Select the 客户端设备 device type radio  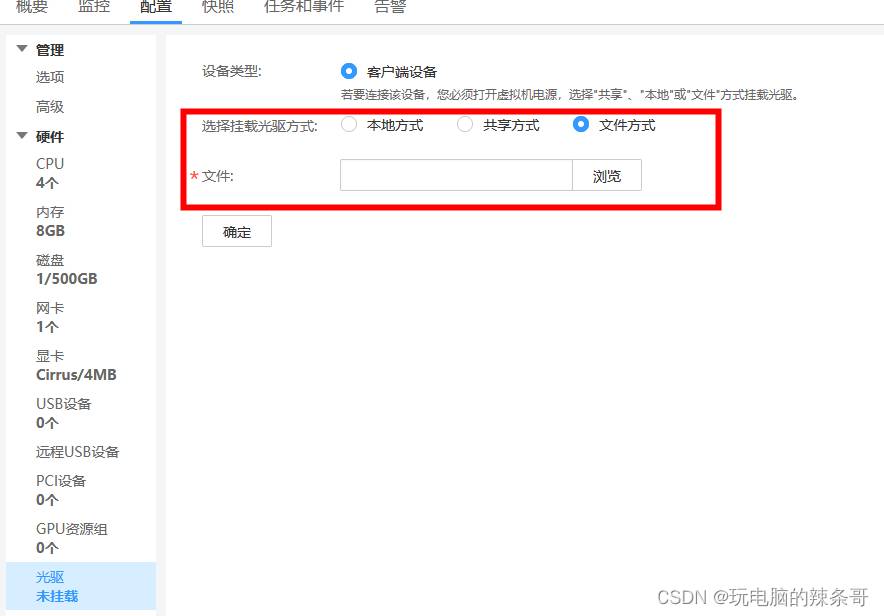pyautogui.click(x=349, y=72)
